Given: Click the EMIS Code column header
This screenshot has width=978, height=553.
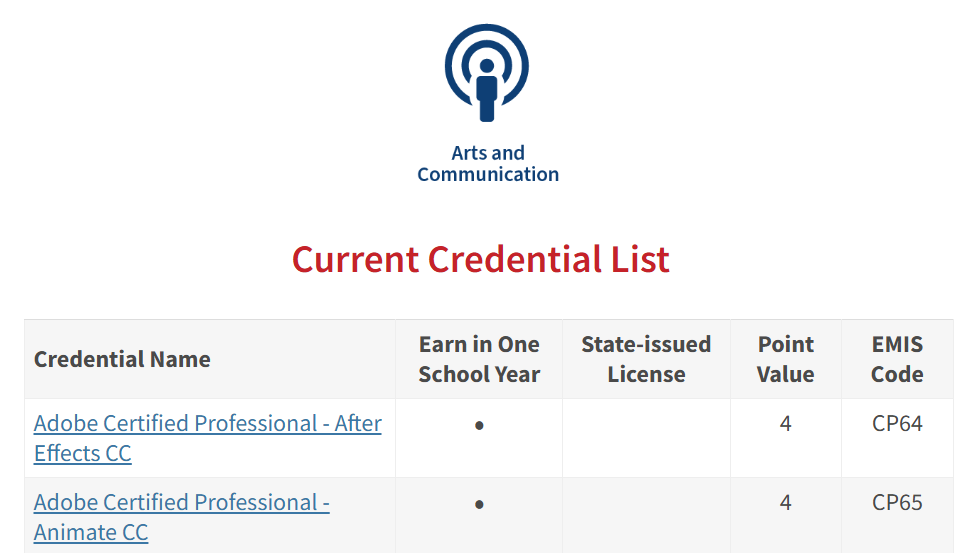Looking at the screenshot, I should point(897,360).
